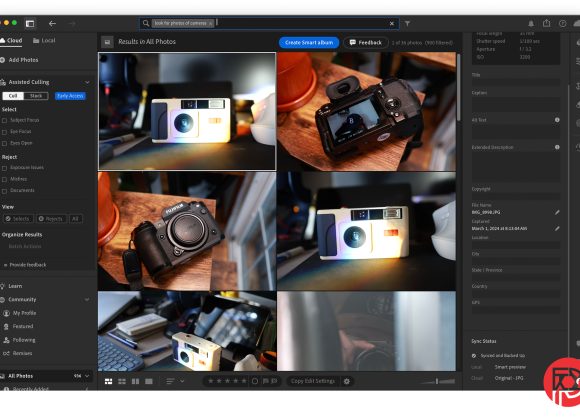This screenshot has height=420, width=580.
Task: Expand the All Photos dropdown chevron
Action: click(87, 376)
